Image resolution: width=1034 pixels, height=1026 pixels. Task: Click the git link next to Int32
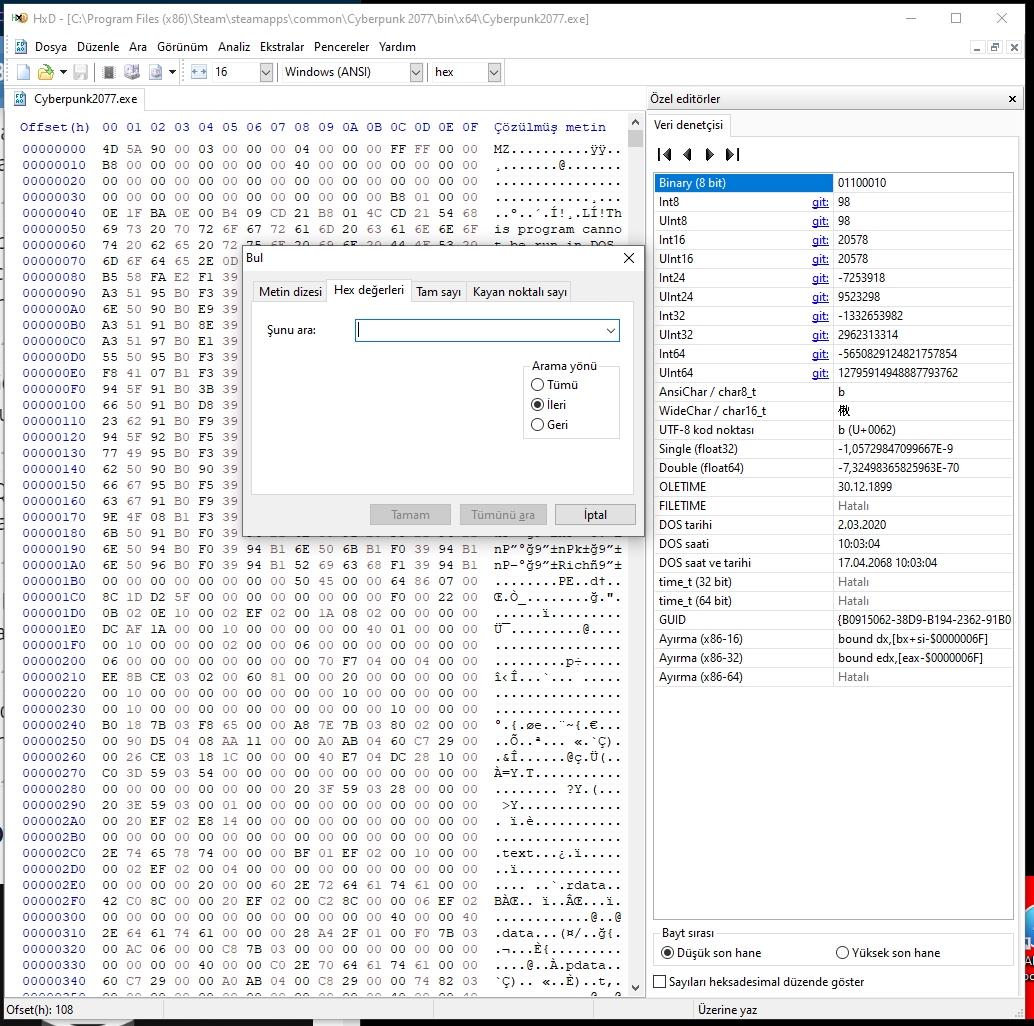(820, 316)
